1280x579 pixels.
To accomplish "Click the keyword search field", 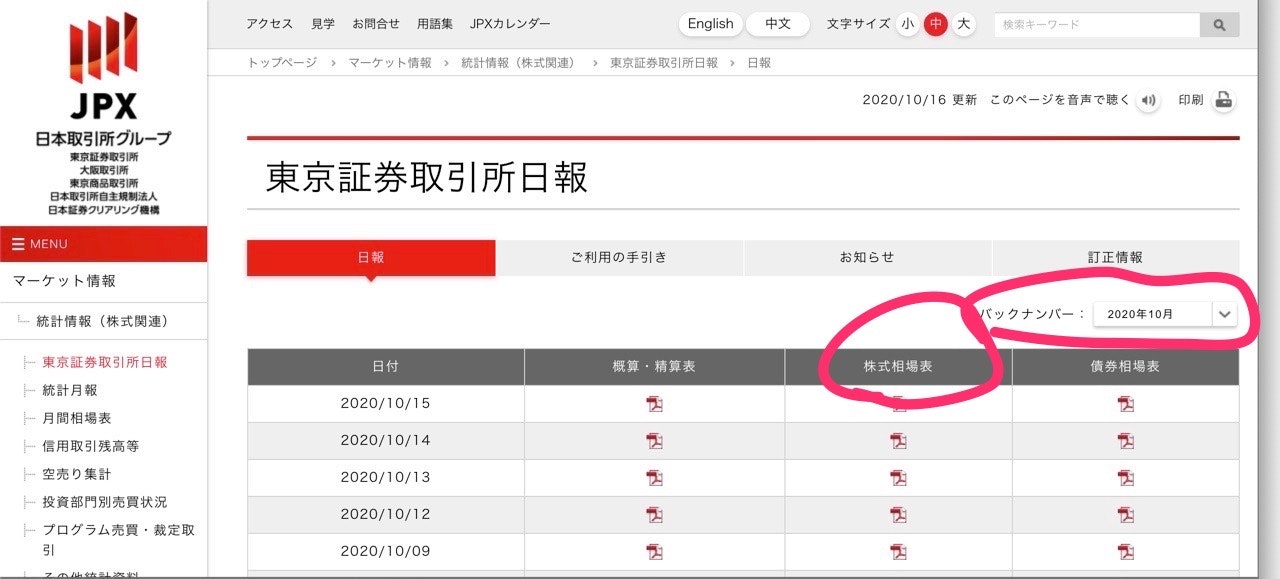I will pyautogui.click(x=1097, y=25).
